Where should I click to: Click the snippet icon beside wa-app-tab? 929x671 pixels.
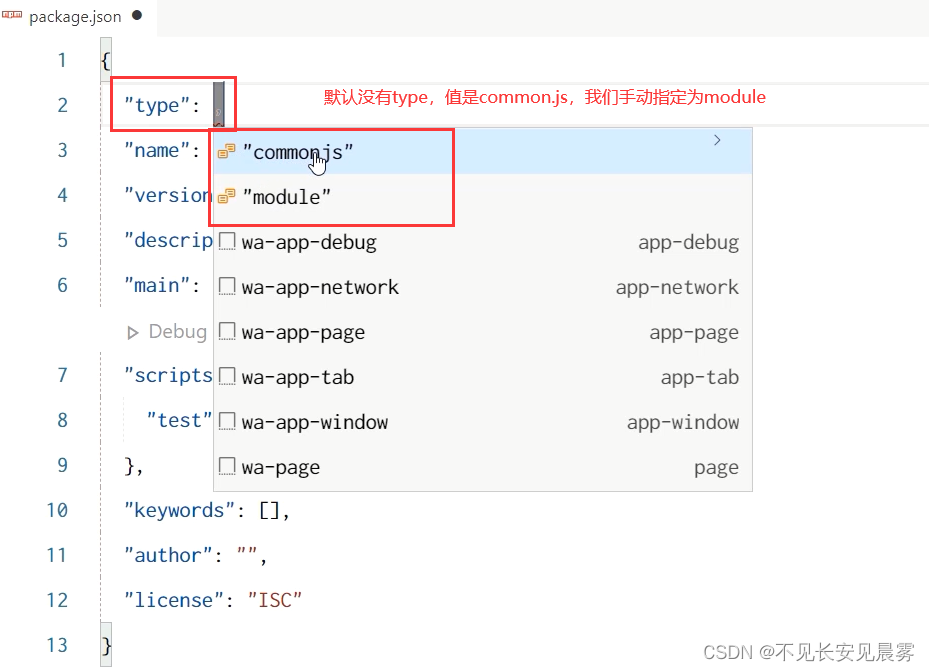(x=227, y=377)
